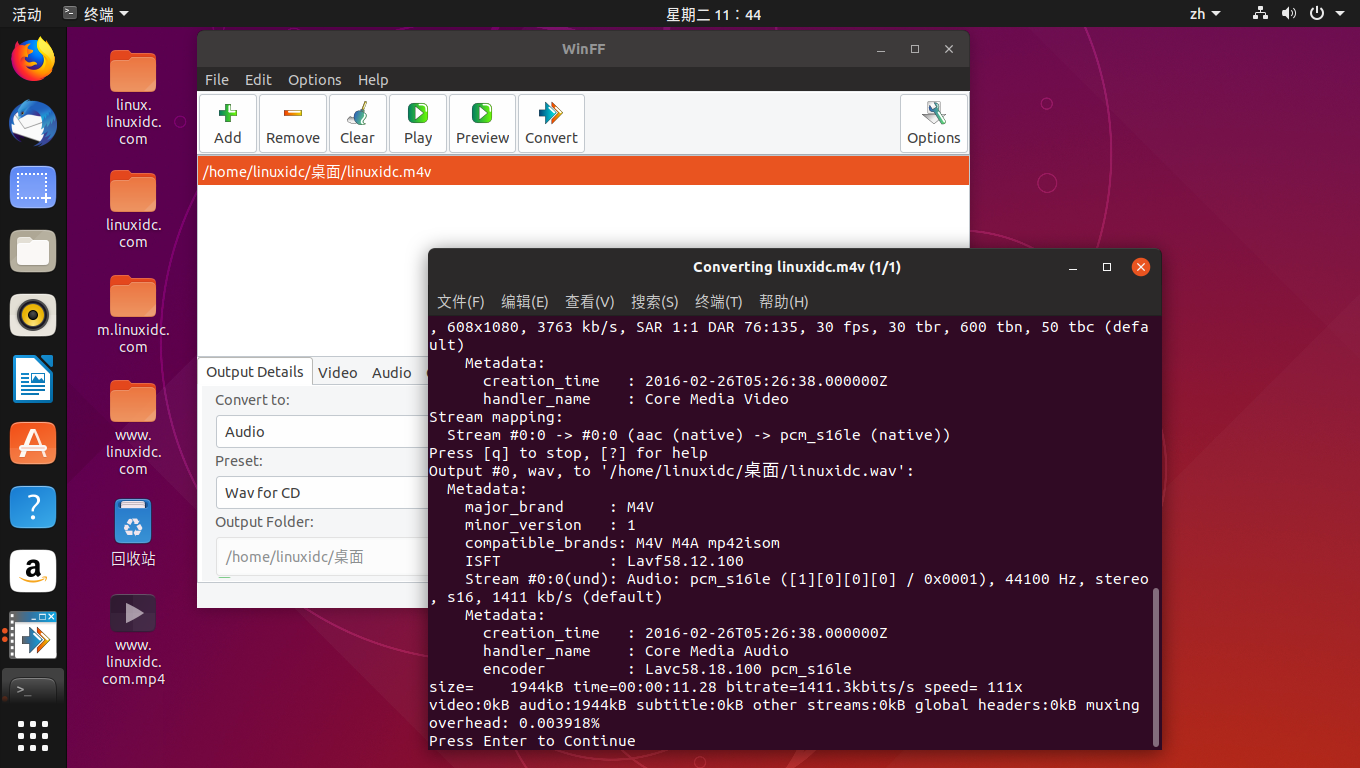Launch Firefox from the dock
Image resolution: width=1360 pixels, height=768 pixels.
[x=33, y=60]
